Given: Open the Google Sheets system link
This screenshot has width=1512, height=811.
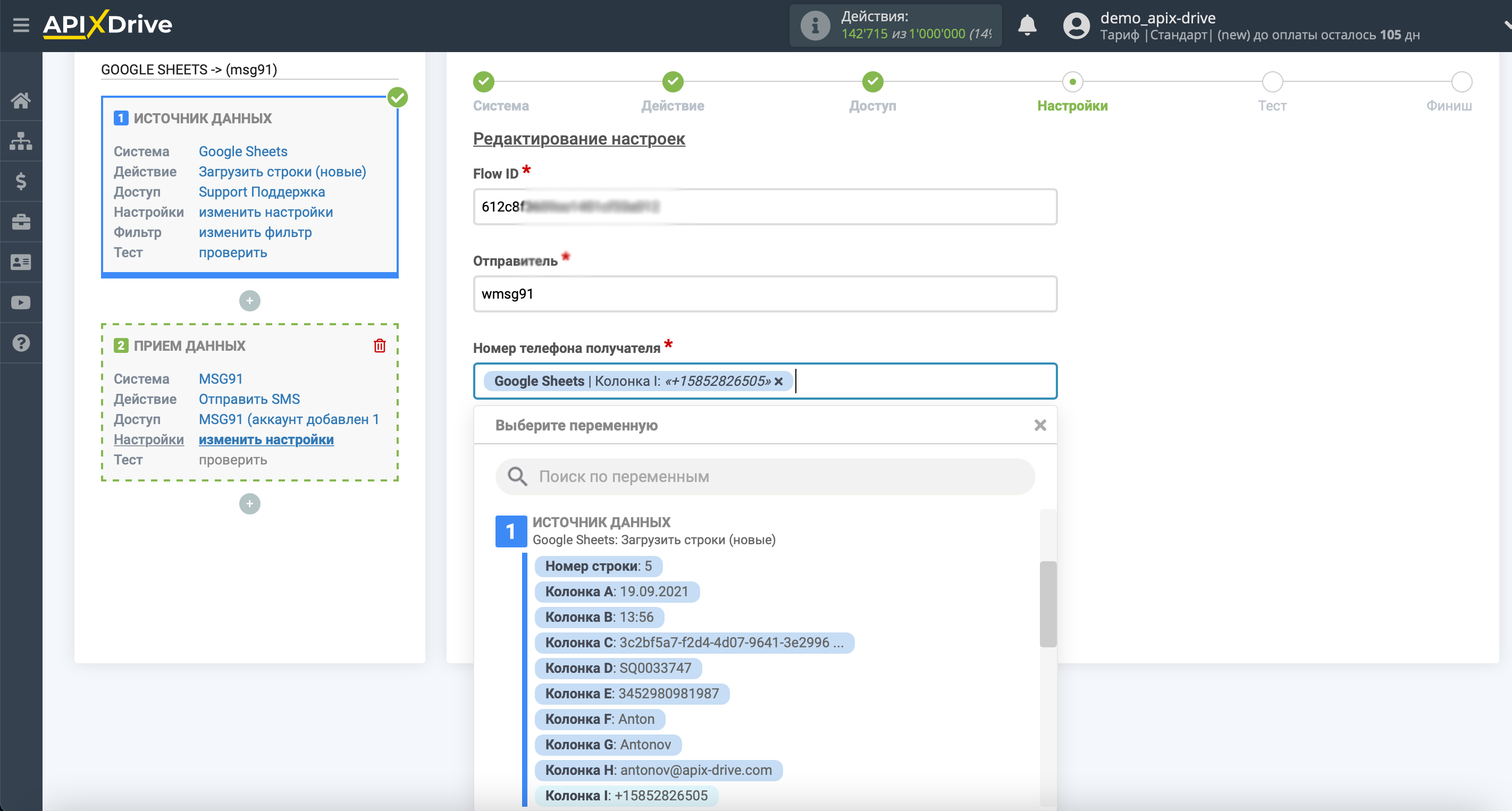Looking at the screenshot, I should (x=243, y=151).
